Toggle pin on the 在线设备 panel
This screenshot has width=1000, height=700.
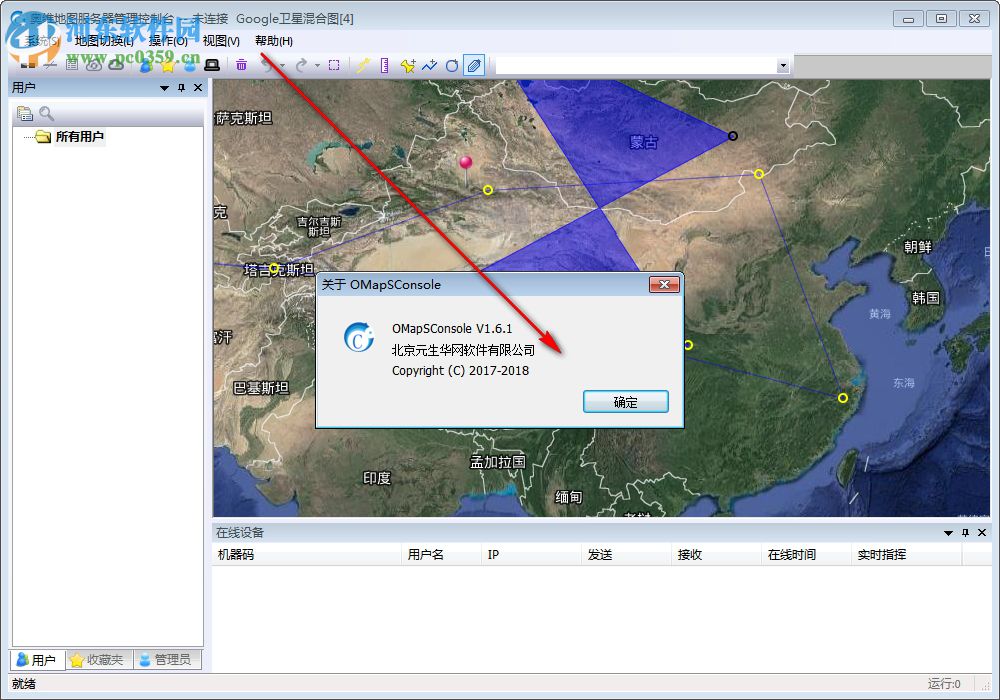click(x=965, y=533)
